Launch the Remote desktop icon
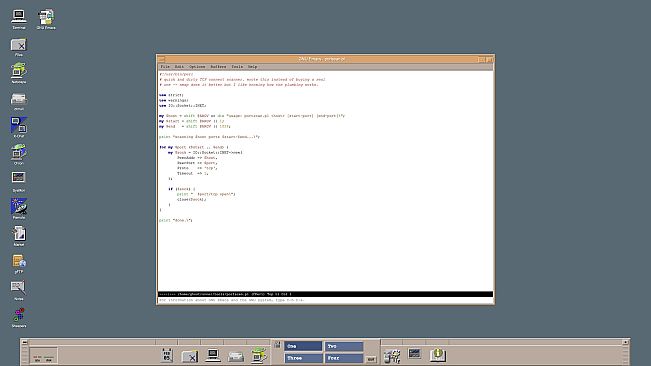651x366 pixels. [19, 208]
